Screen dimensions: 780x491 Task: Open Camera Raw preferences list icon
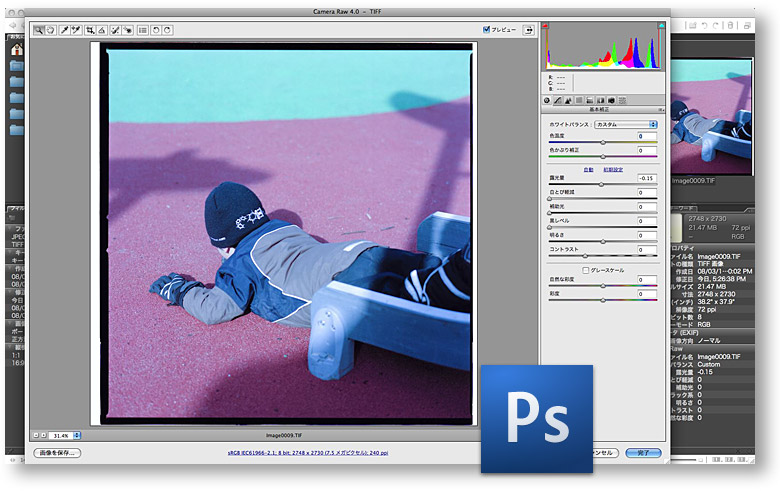tap(142, 31)
